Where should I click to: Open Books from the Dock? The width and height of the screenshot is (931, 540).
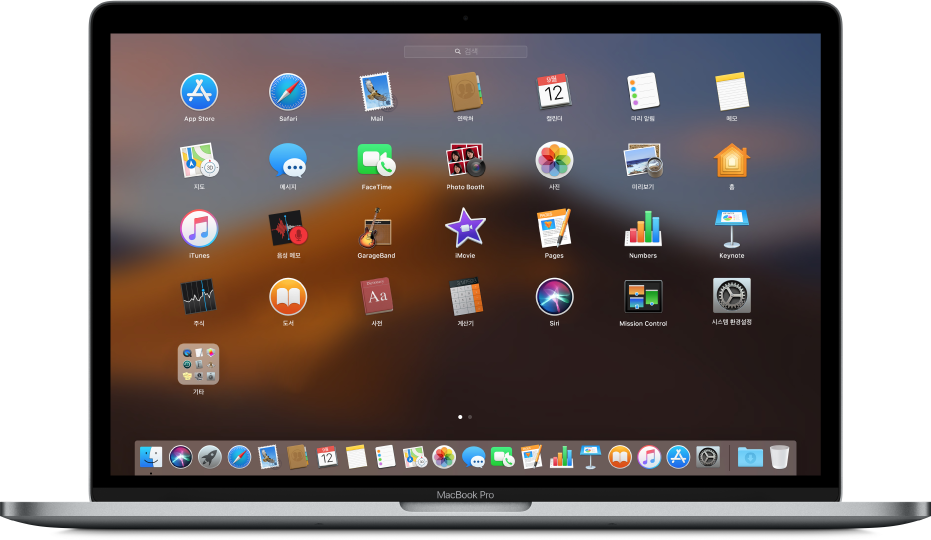620,457
